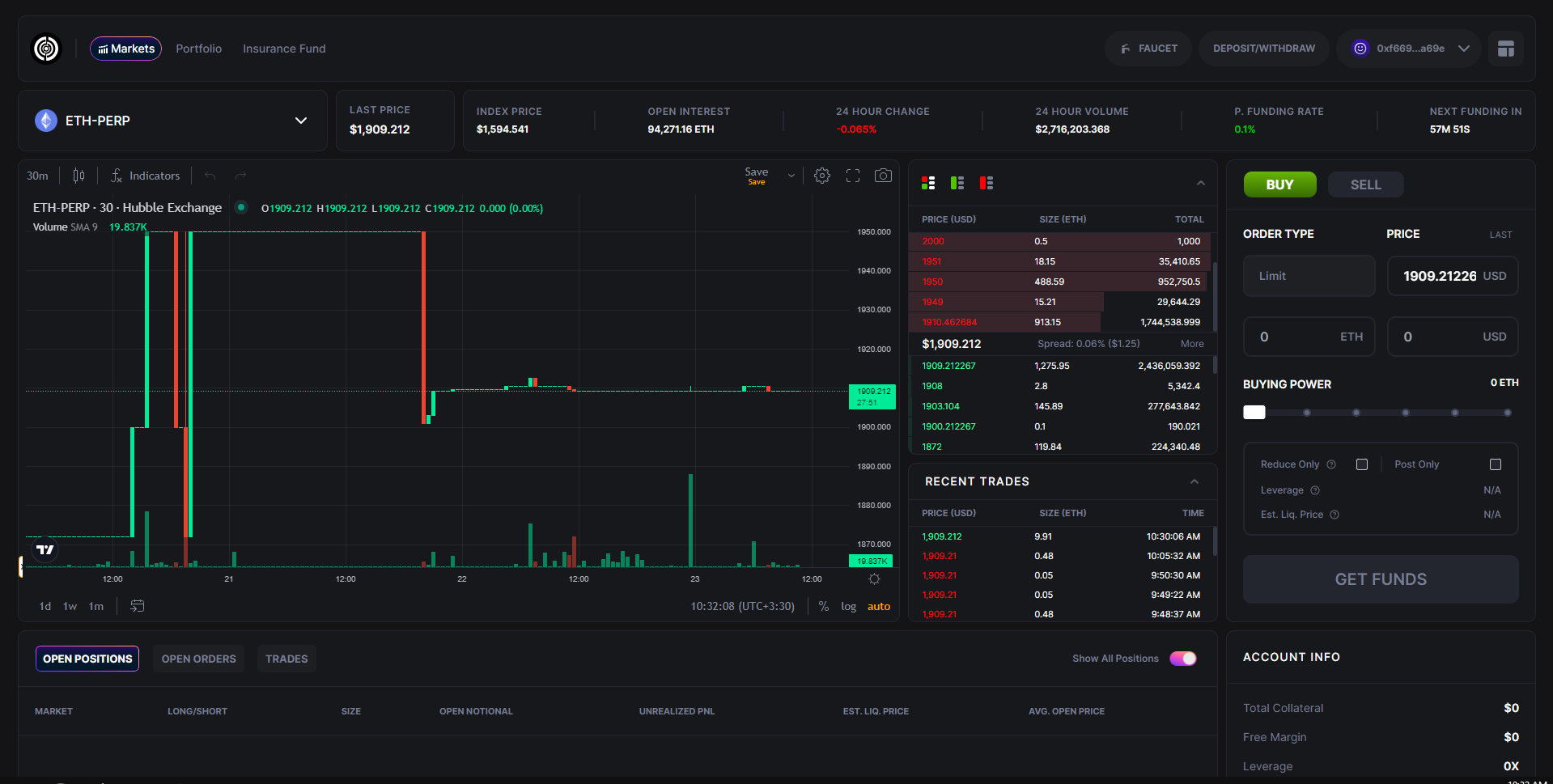
Task: Change the 30m chart interval
Action: [37, 176]
